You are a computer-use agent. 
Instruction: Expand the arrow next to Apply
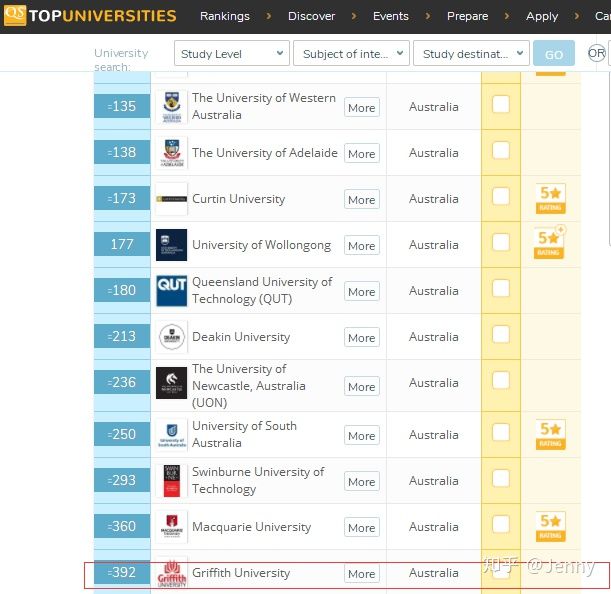click(x=577, y=16)
